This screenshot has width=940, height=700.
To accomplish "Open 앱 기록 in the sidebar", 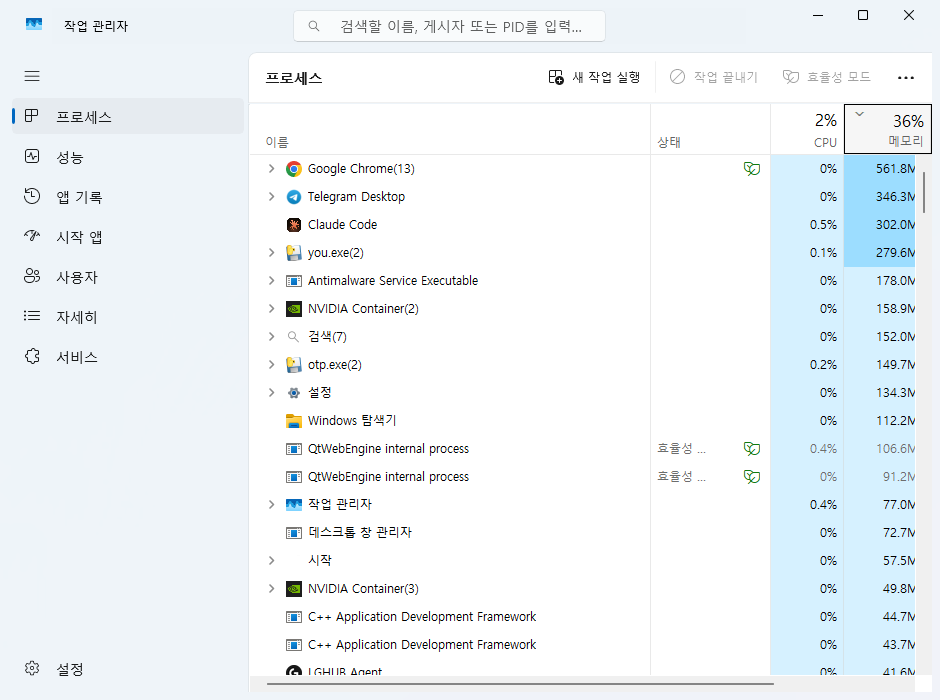I will (128, 197).
